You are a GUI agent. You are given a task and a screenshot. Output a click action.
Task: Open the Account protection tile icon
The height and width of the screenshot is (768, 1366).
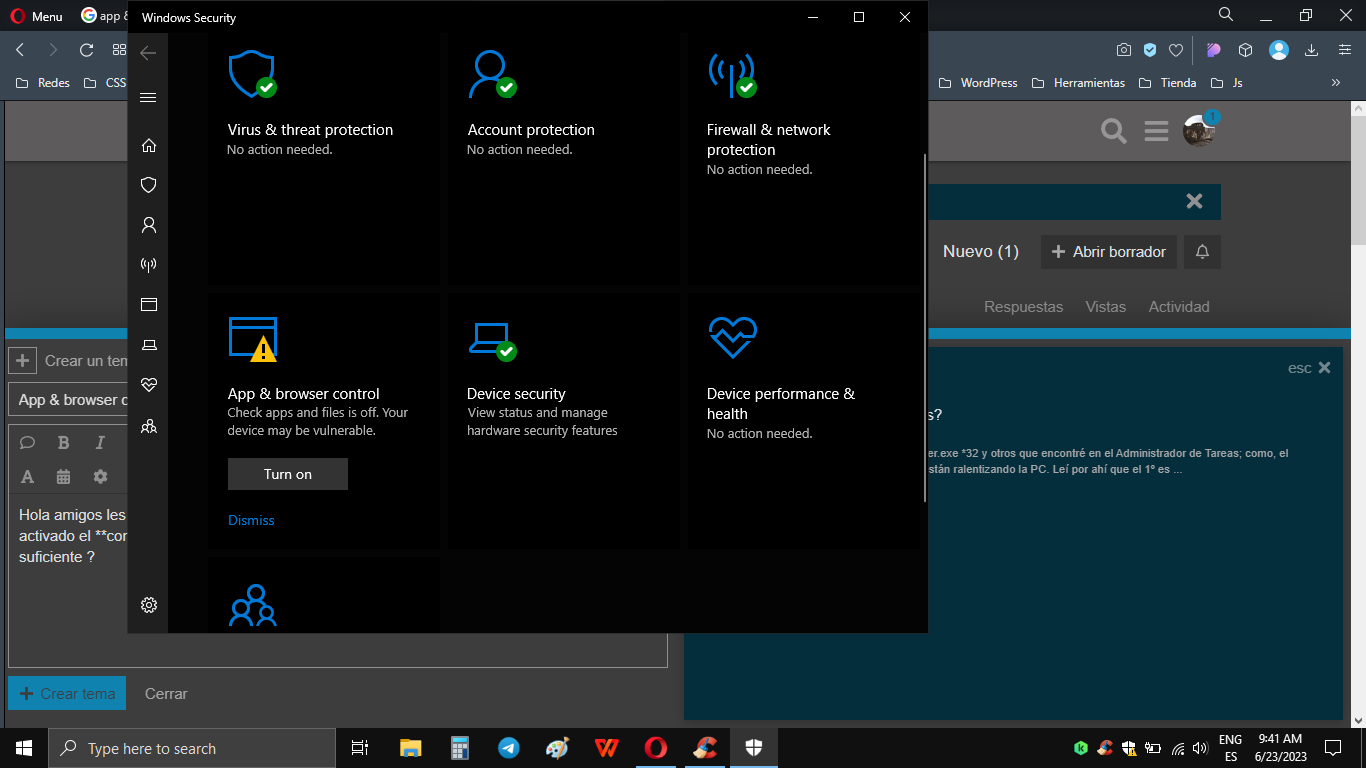(492, 74)
